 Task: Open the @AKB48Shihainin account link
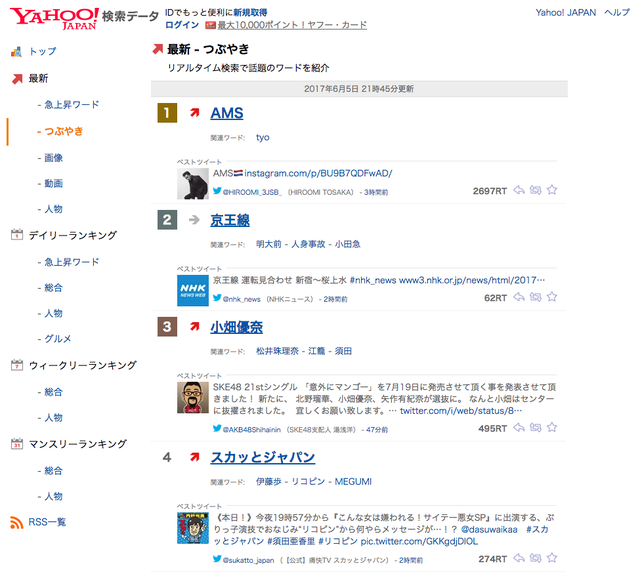251,429
